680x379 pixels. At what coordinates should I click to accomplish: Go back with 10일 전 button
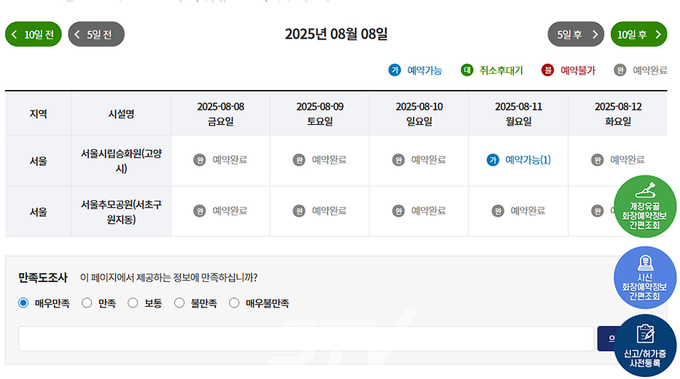click(33, 34)
